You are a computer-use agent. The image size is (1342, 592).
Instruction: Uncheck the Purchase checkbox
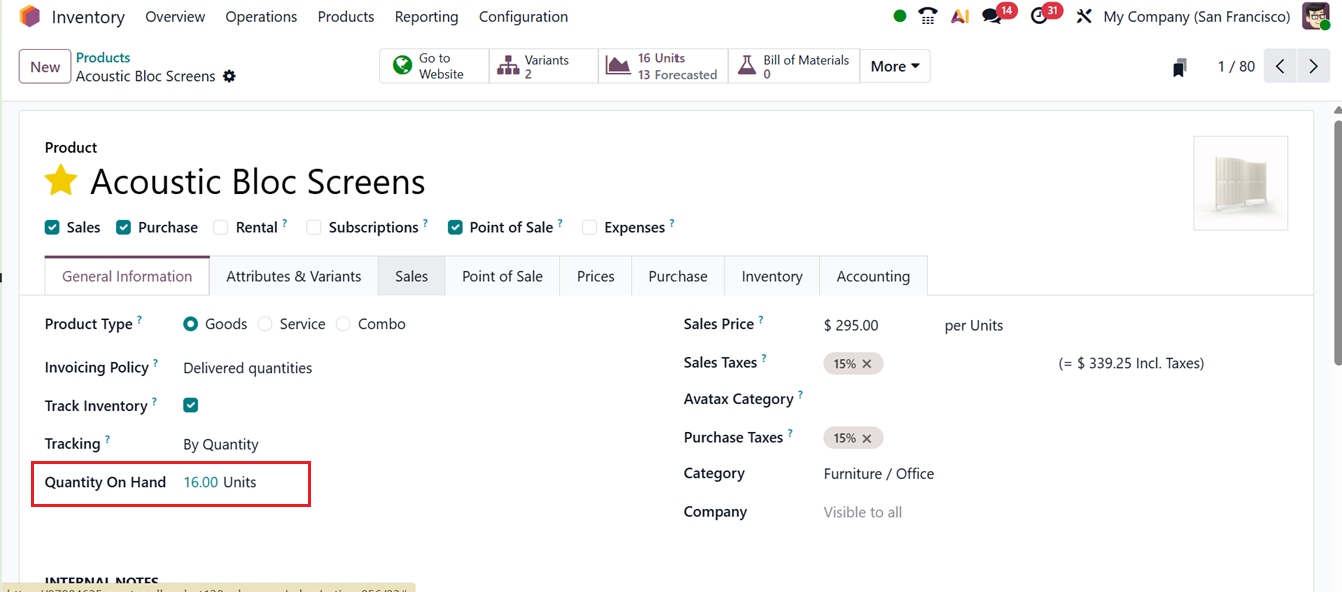pos(122,227)
